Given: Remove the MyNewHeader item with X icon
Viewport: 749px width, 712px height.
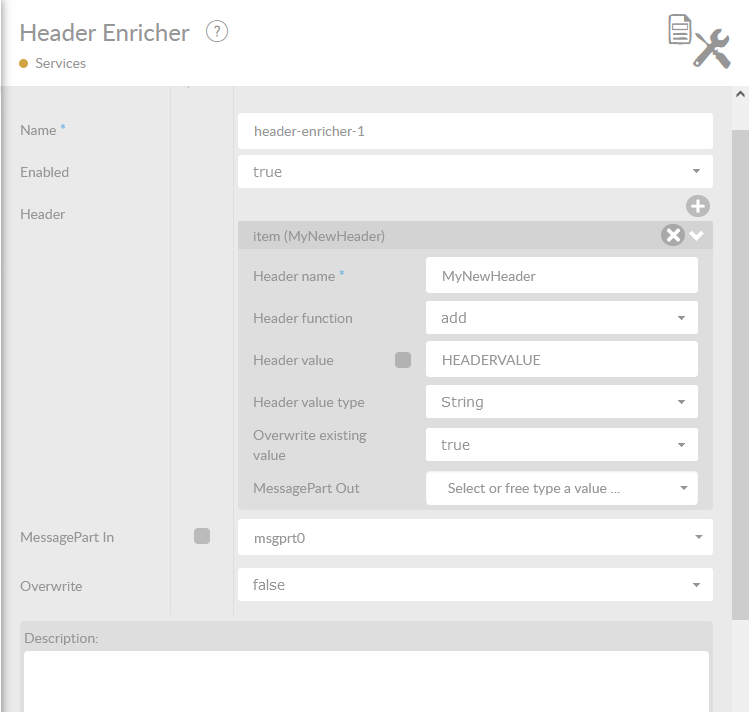Looking at the screenshot, I should pos(673,235).
